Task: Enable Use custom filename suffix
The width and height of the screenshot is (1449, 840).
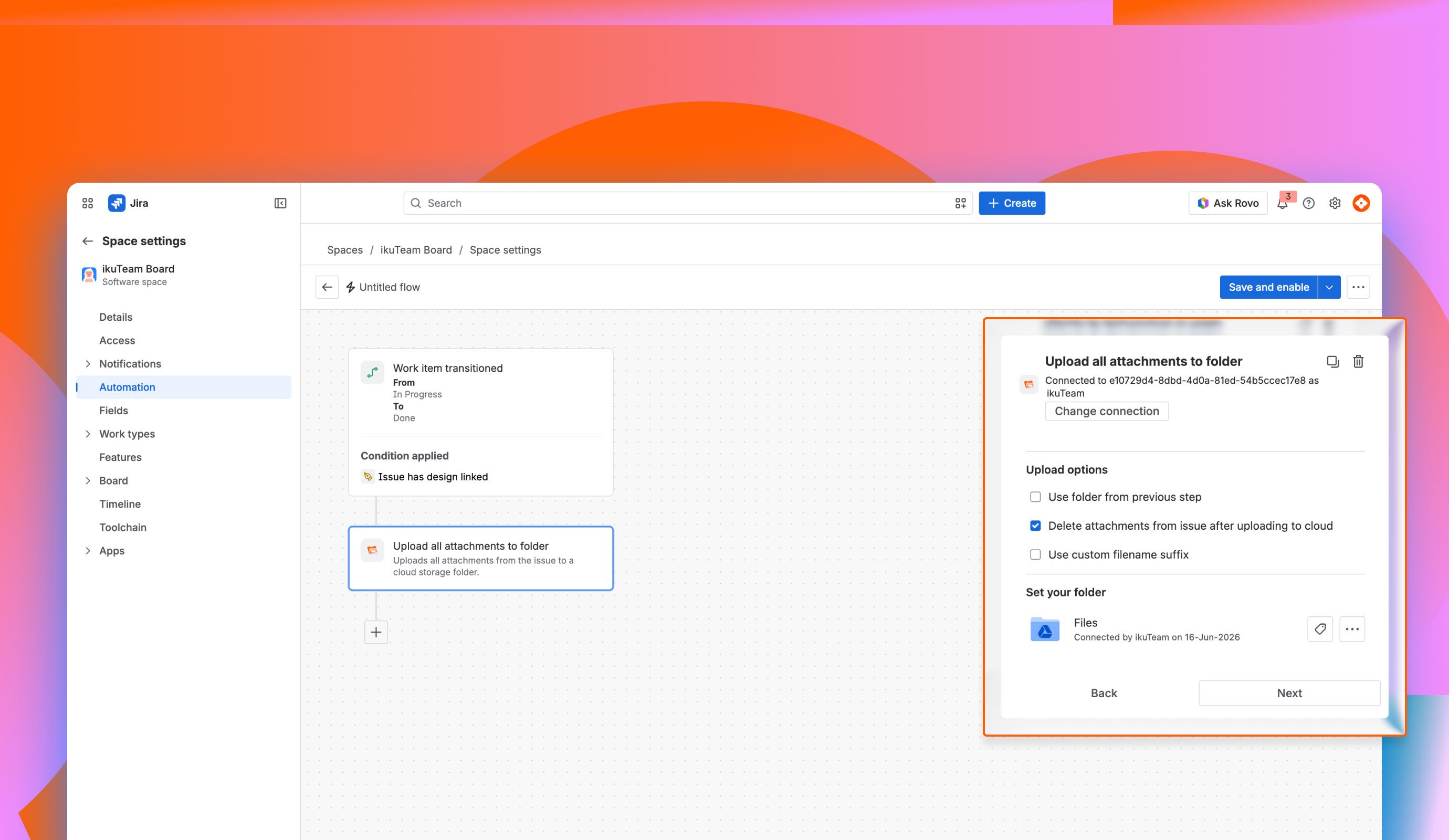Action: point(1036,554)
